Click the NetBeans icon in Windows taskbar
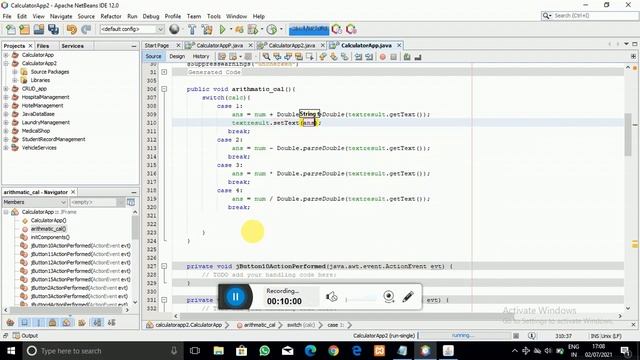The height and width of the screenshot is (360, 640). coord(425,351)
